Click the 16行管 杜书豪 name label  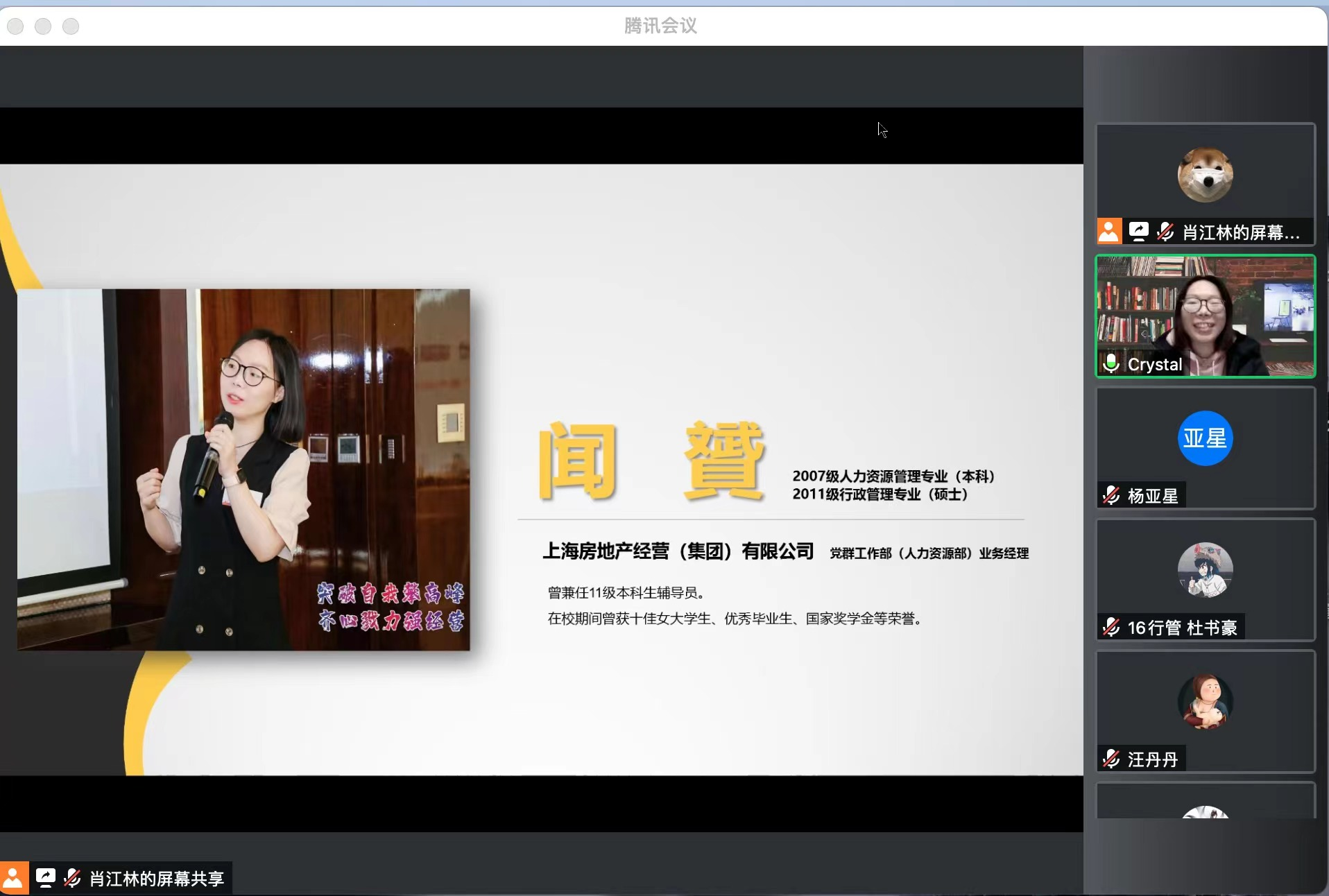coord(1183,628)
